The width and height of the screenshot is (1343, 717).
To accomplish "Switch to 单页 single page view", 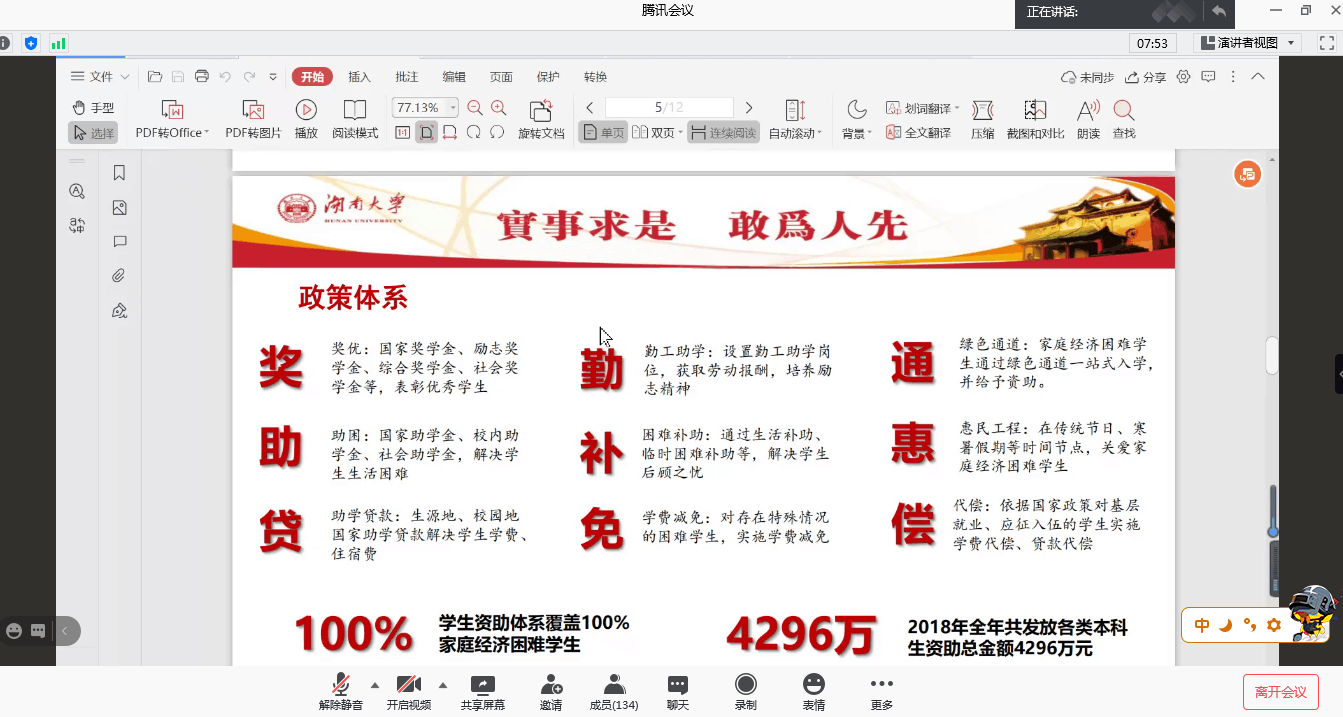I will tap(603, 133).
